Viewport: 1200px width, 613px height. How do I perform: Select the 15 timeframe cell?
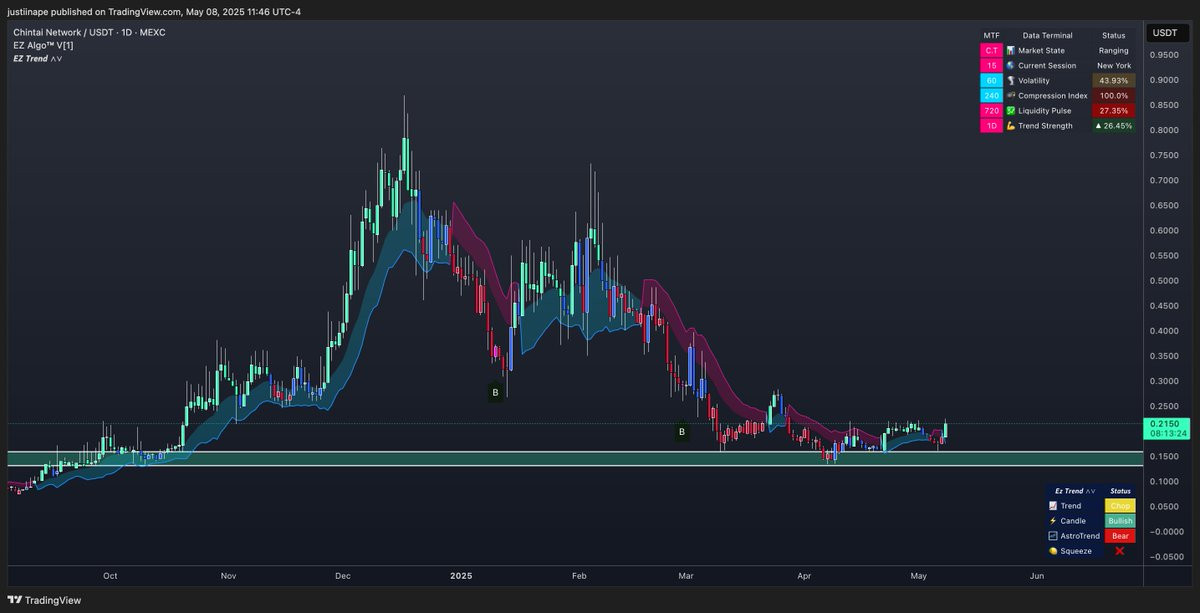click(x=991, y=65)
